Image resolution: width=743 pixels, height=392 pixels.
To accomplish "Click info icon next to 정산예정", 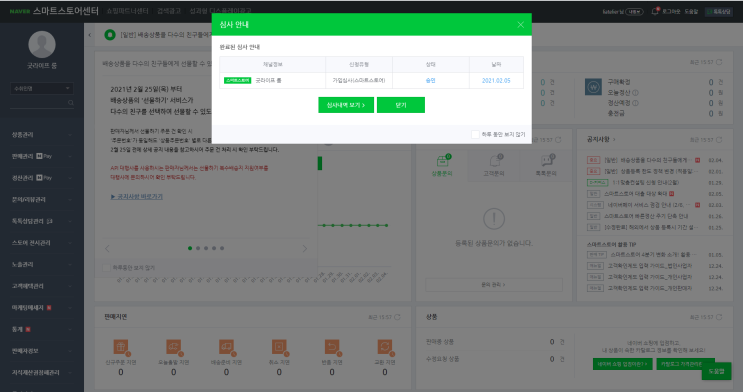I will (x=635, y=103).
